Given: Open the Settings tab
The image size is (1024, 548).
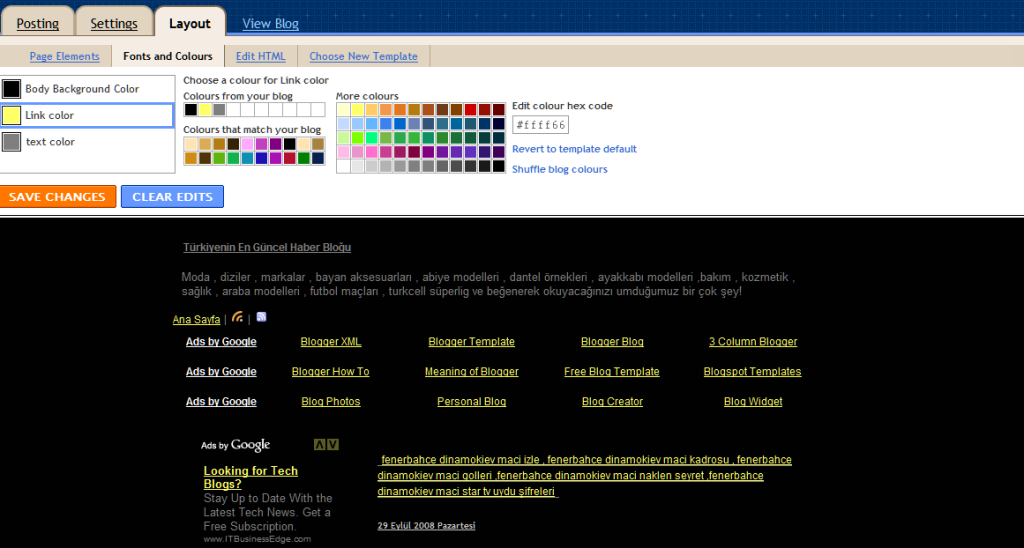Looking at the screenshot, I should [114, 24].
